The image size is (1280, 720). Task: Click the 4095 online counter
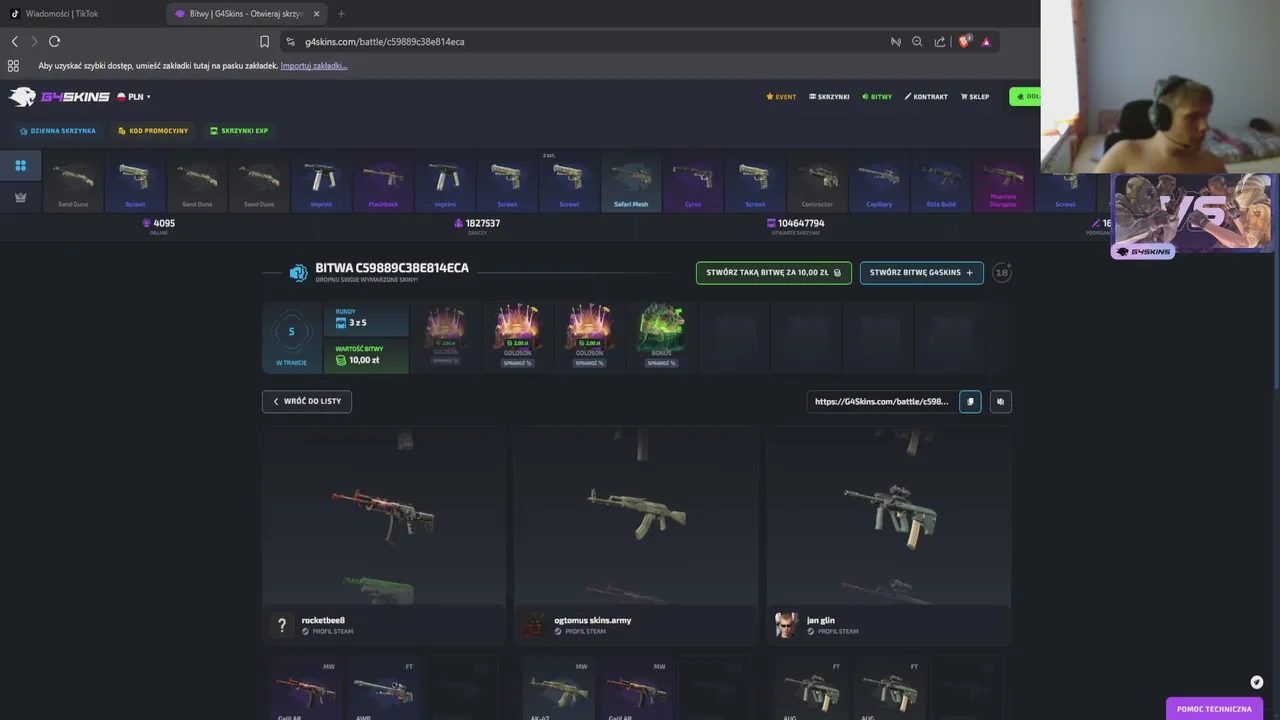coord(159,224)
